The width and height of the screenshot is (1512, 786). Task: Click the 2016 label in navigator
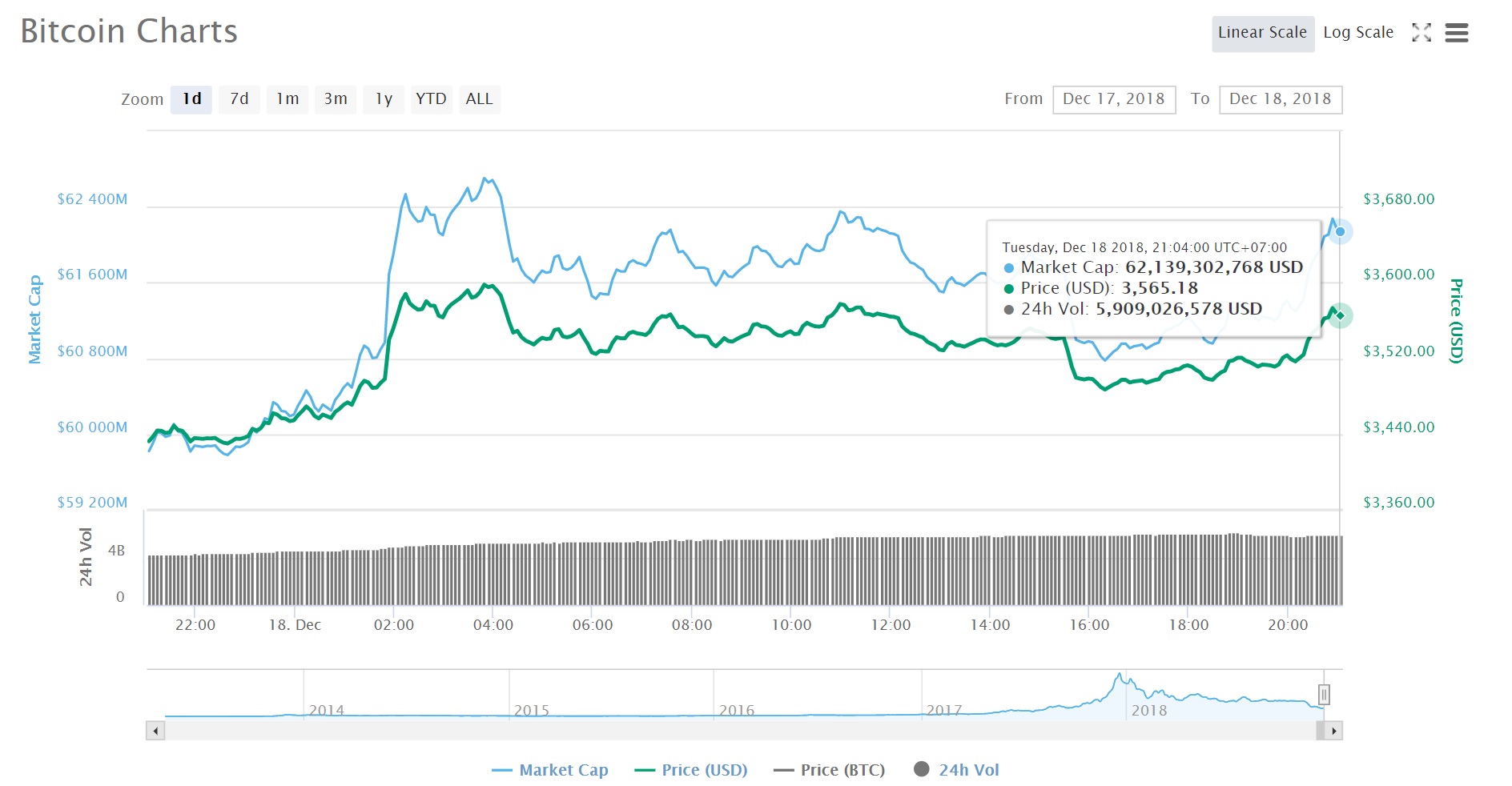click(737, 710)
